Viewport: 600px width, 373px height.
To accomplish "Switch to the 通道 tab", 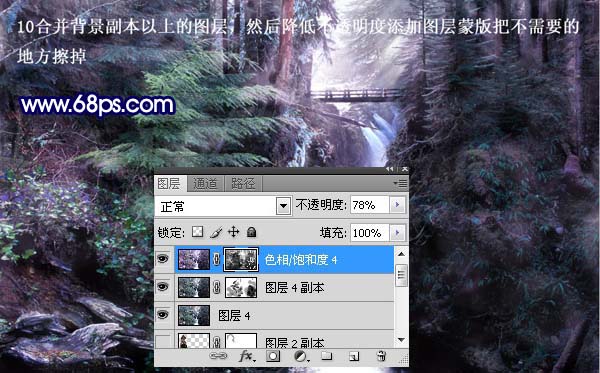I will point(205,184).
